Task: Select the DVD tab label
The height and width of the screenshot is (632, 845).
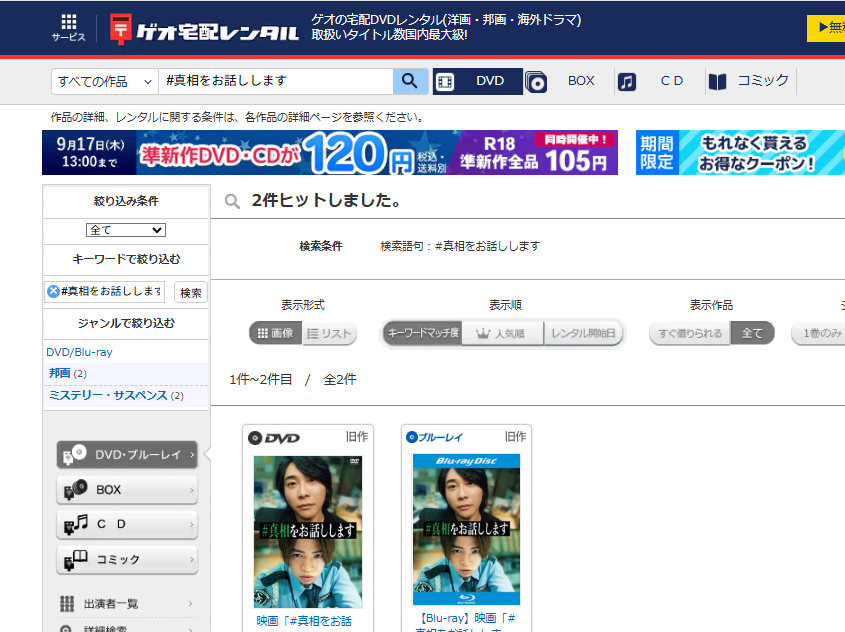Action: coord(490,81)
